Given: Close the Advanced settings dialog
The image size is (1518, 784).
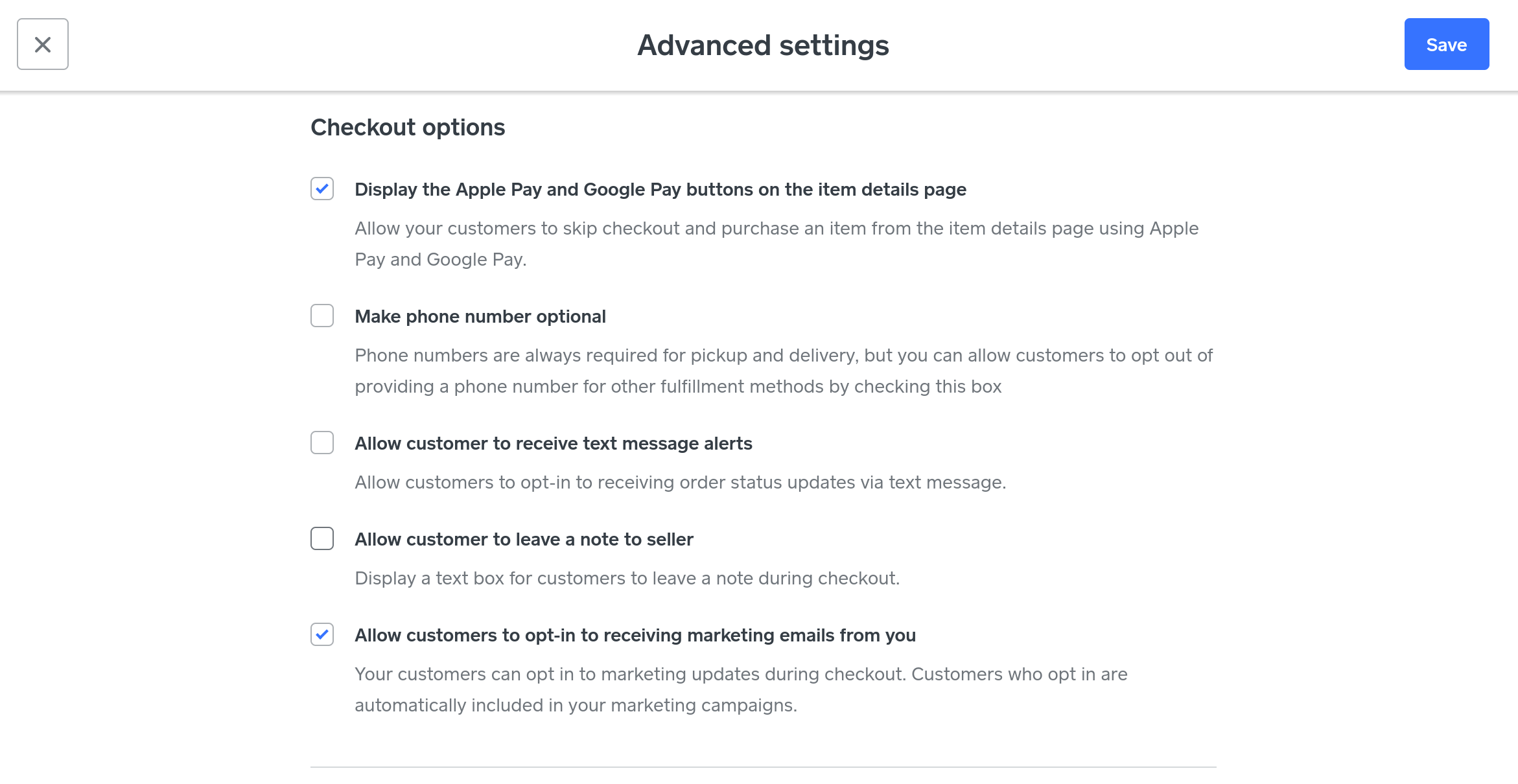Looking at the screenshot, I should [43, 44].
